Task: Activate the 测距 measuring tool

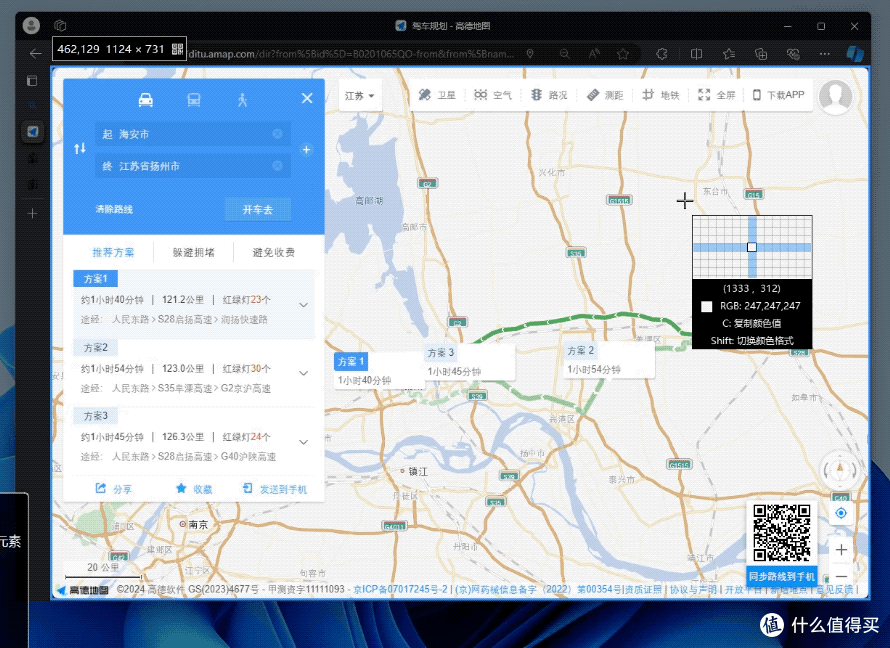Action: click(x=605, y=95)
